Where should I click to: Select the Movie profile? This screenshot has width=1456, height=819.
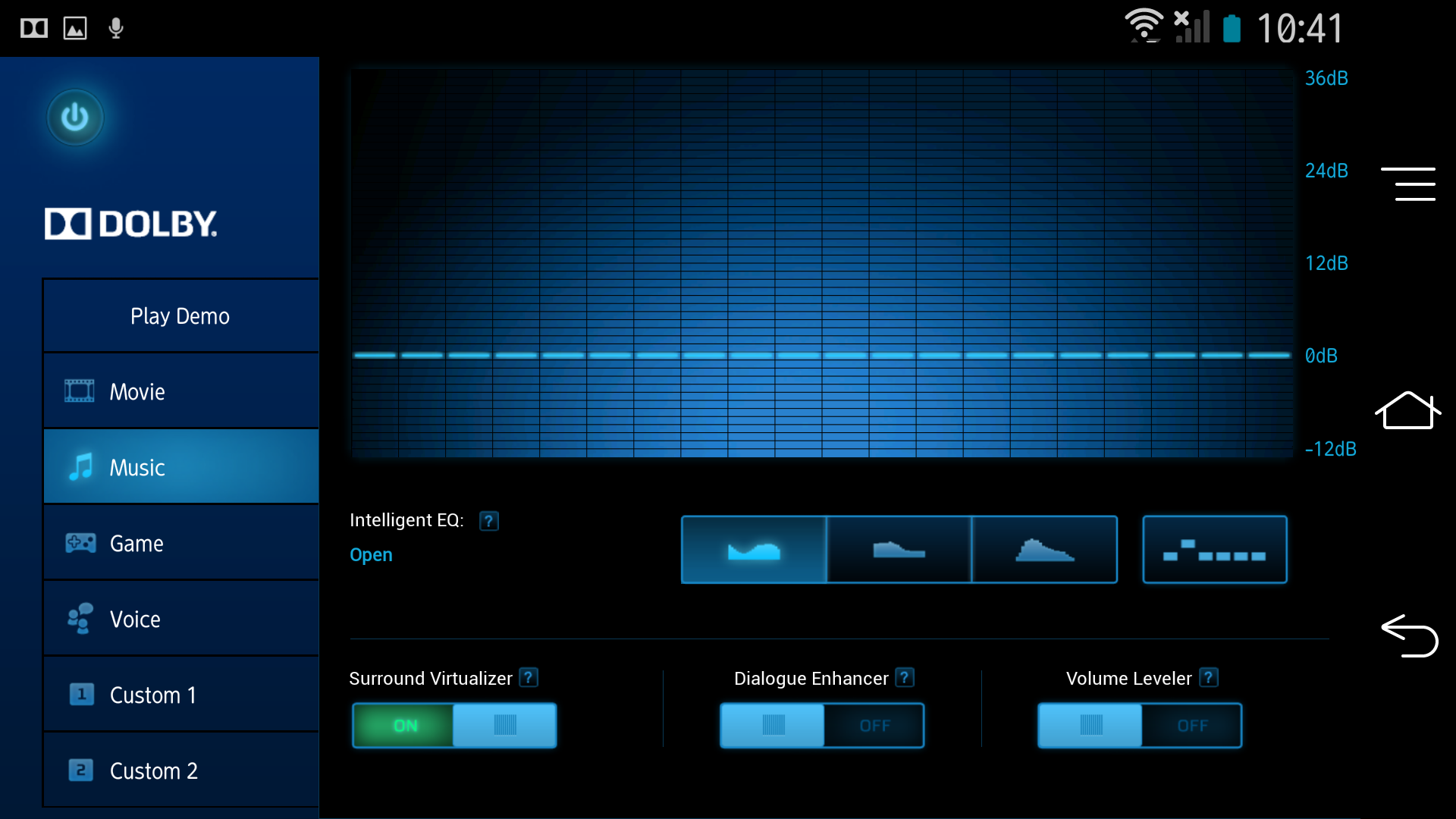tap(181, 391)
